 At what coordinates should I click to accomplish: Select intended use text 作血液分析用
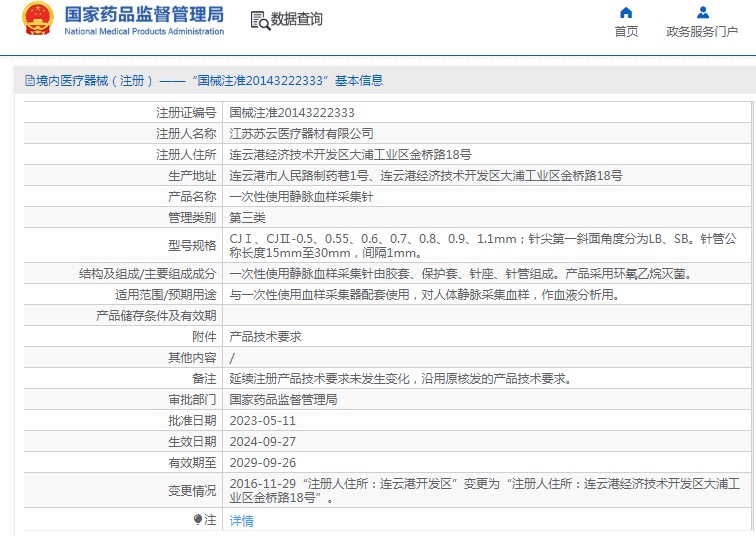pyautogui.click(x=425, y=295)
